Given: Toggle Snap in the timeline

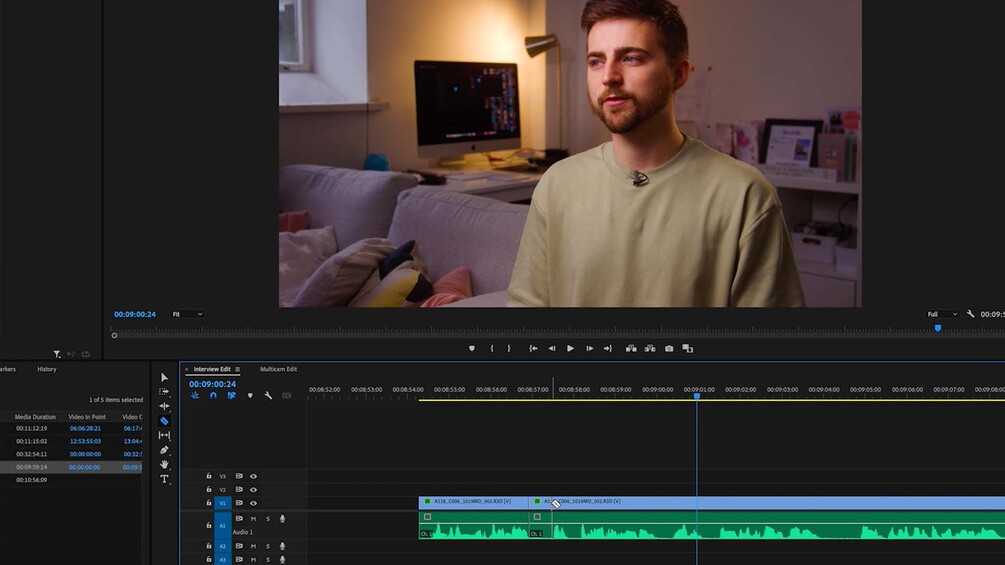Looking at the screenshot, I should 213,396.
